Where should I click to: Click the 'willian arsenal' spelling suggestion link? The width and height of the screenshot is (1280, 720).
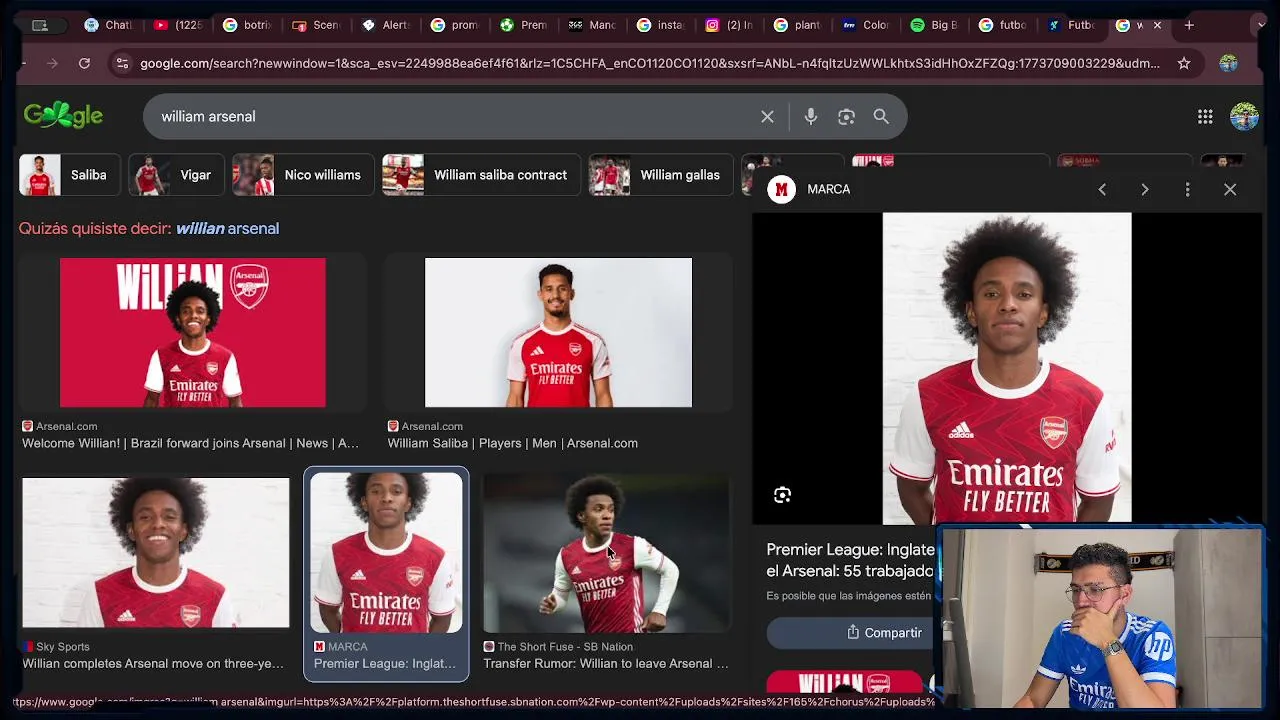(227, 229)
